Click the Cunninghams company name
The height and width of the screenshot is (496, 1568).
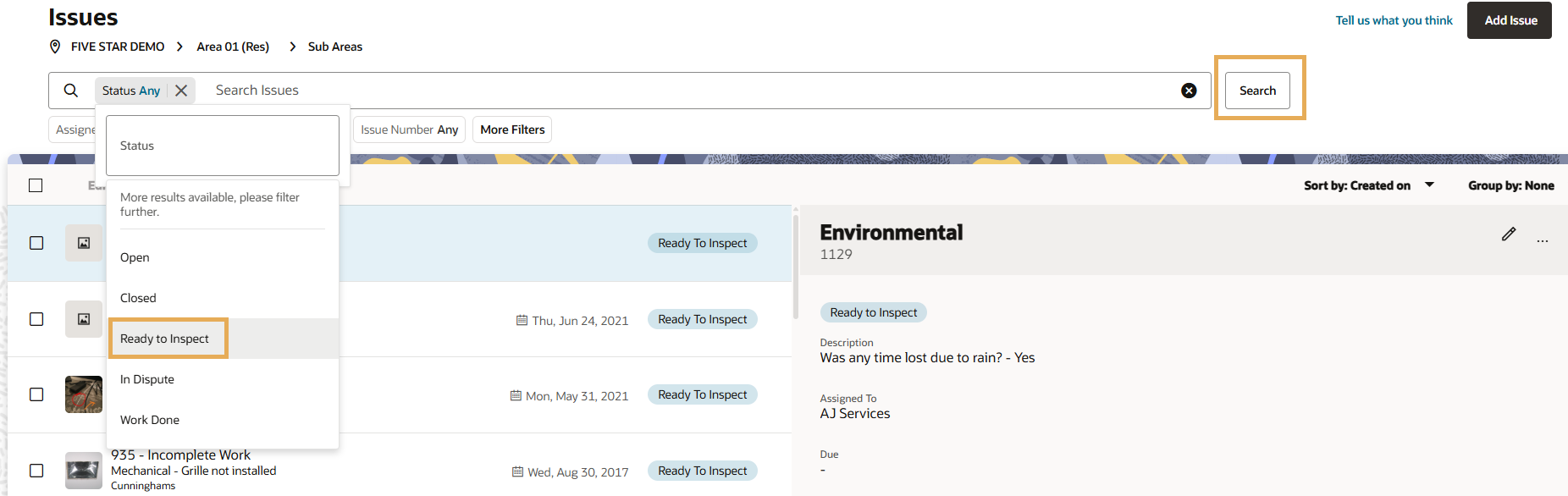click(x=143, y=486)
